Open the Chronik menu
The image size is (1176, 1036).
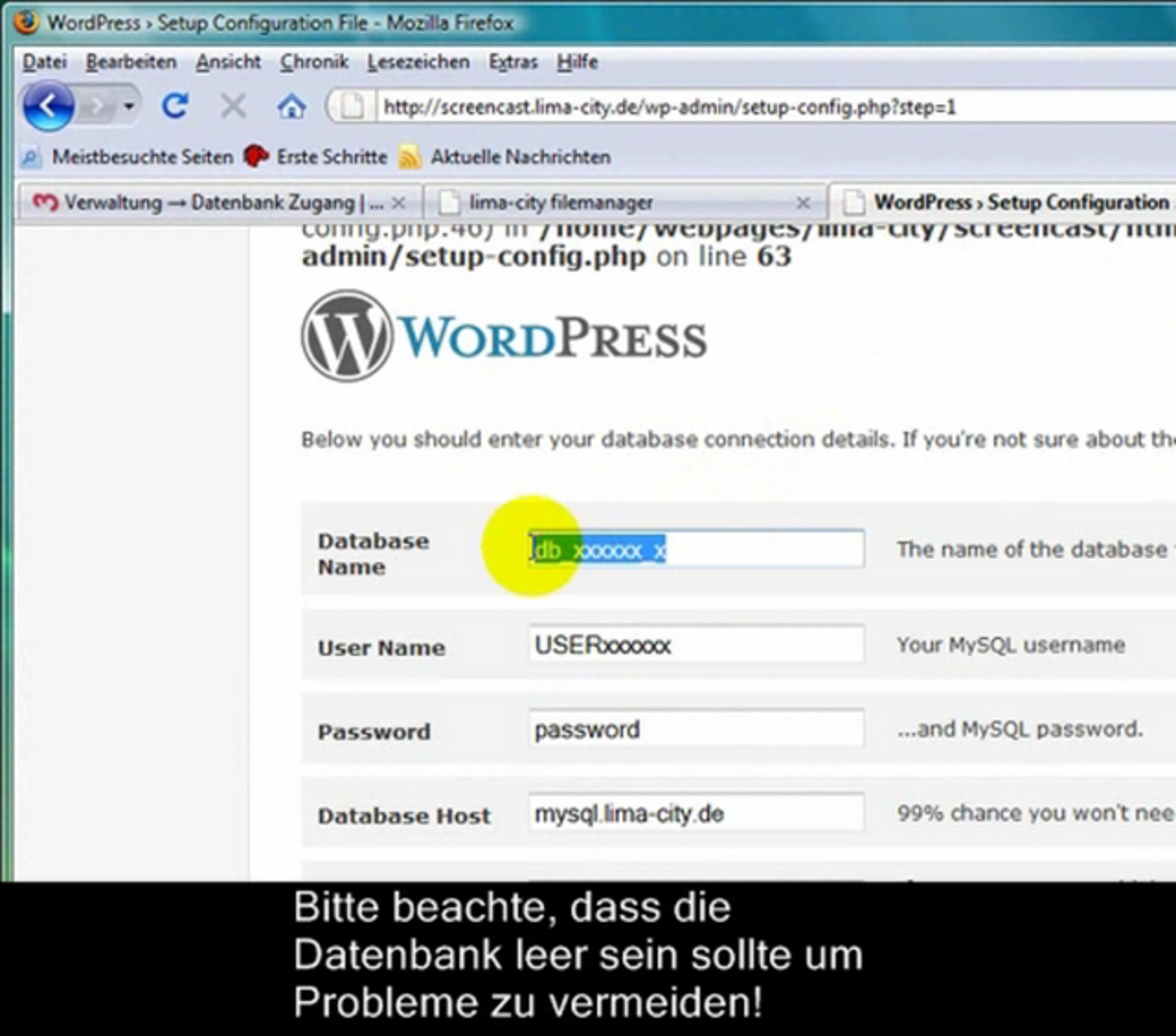(314, 62)
